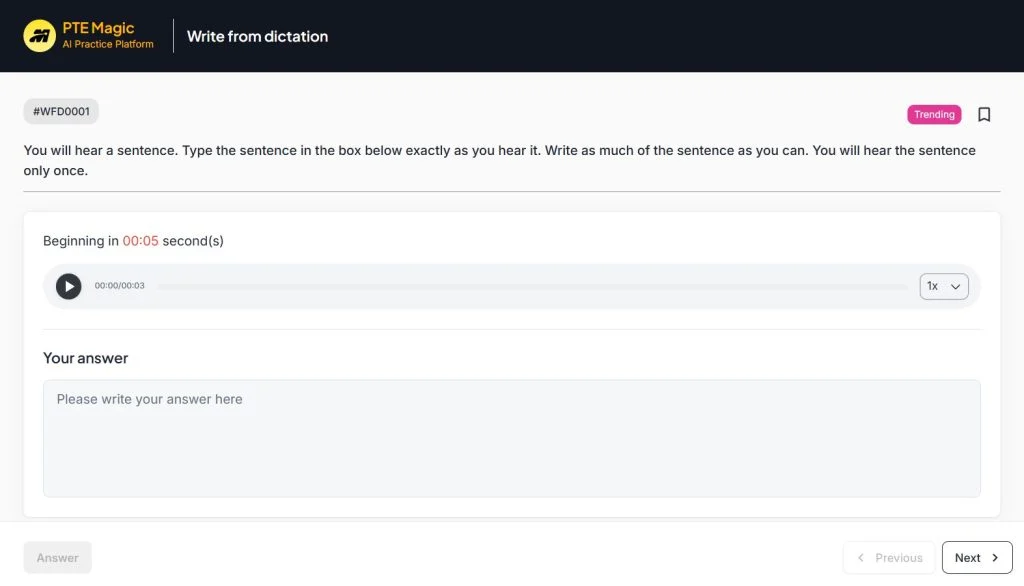
Task: Open the 1x playback speed dropdown
Action: point(944,287)
